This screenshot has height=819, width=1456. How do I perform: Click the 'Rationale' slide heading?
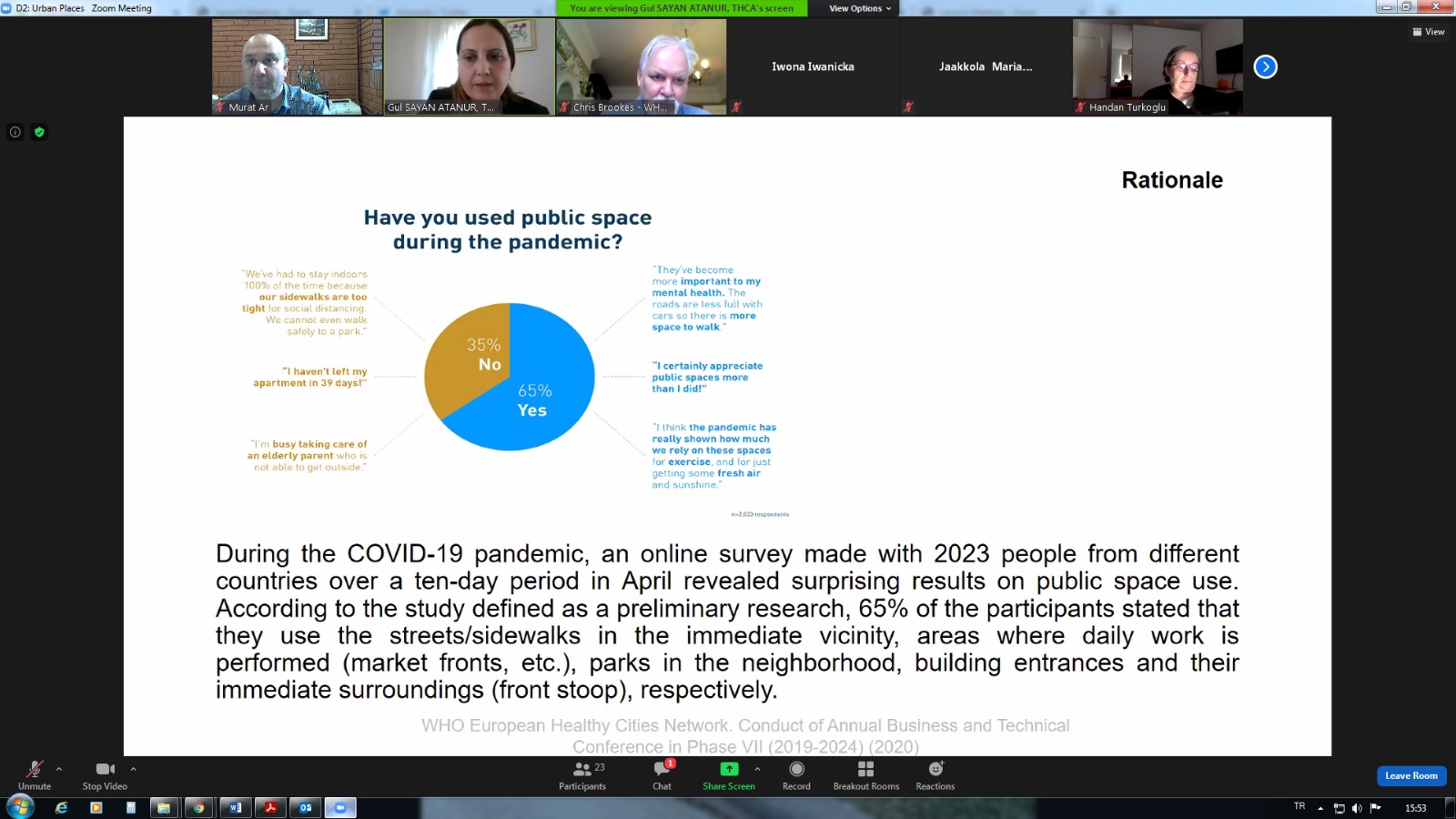(1172, 180)
